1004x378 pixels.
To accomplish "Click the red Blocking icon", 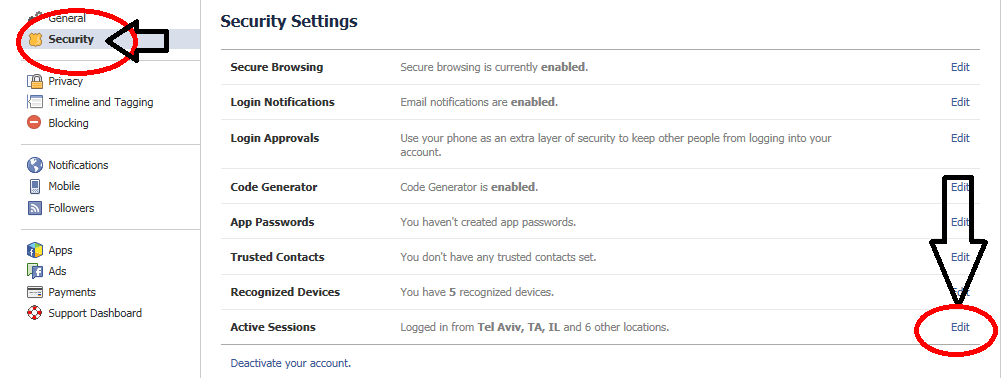I will 35,122.
